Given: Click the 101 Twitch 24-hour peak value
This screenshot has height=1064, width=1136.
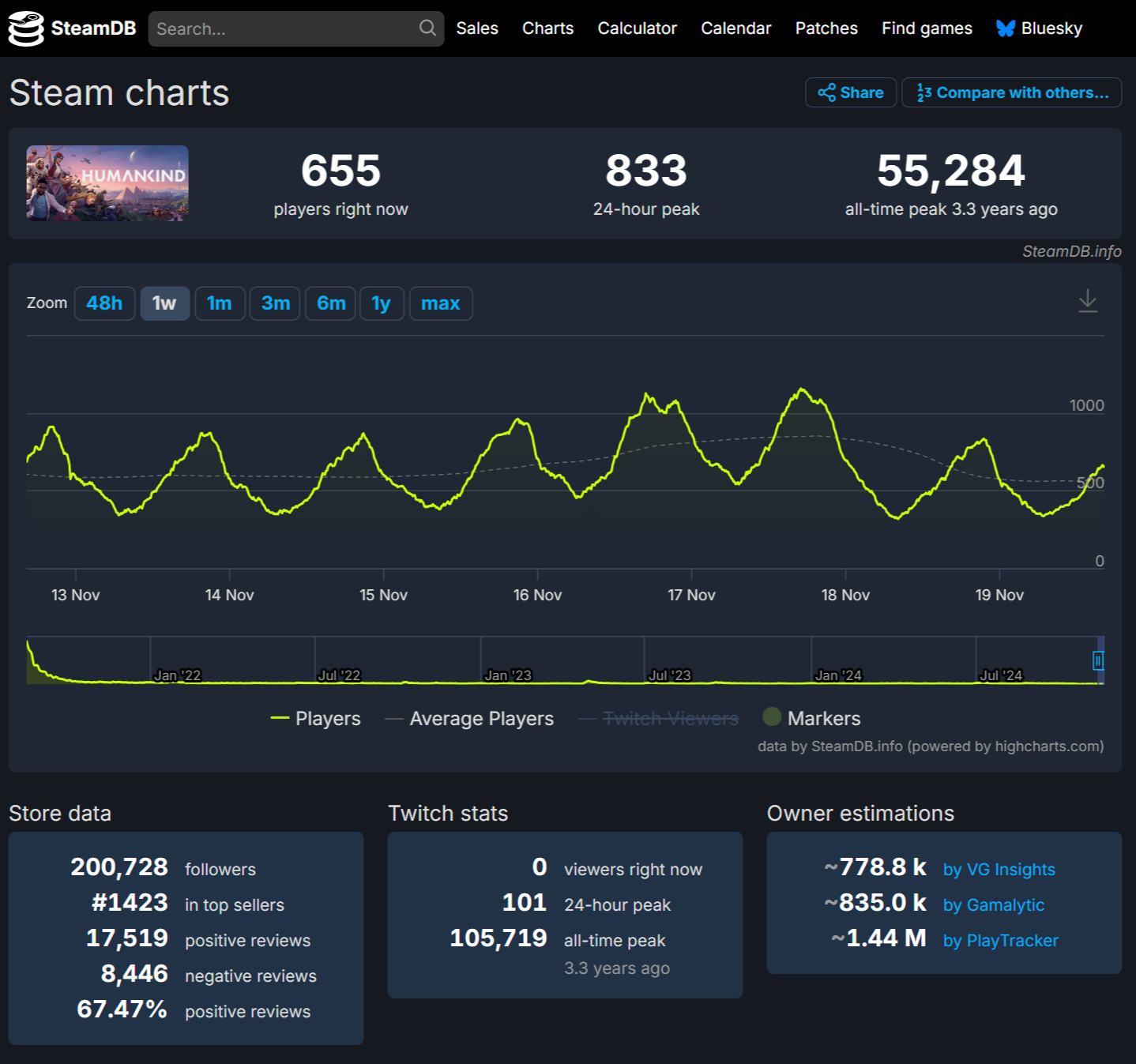Looking at the screenshot, I should (x=525, y=902).
